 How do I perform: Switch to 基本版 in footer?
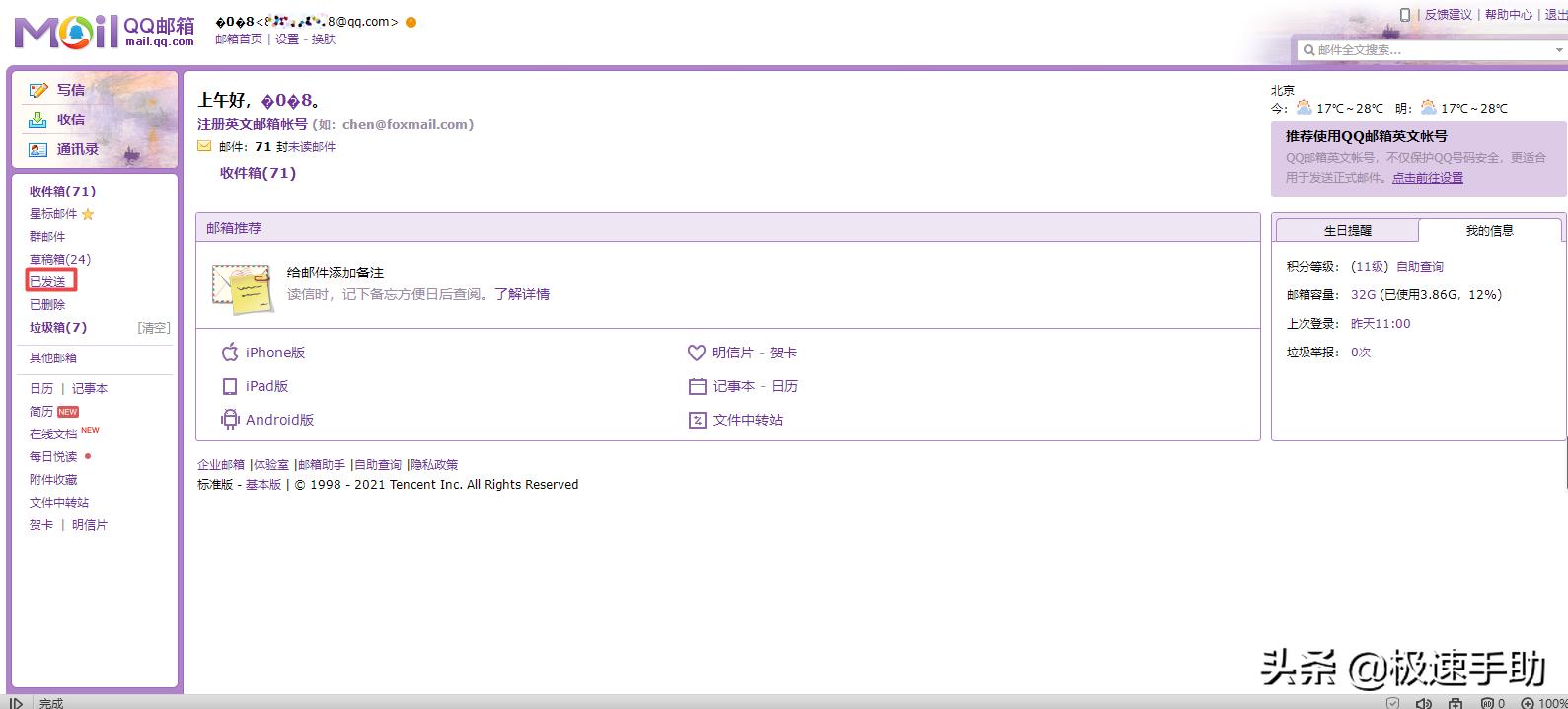(x=263, y=485)
